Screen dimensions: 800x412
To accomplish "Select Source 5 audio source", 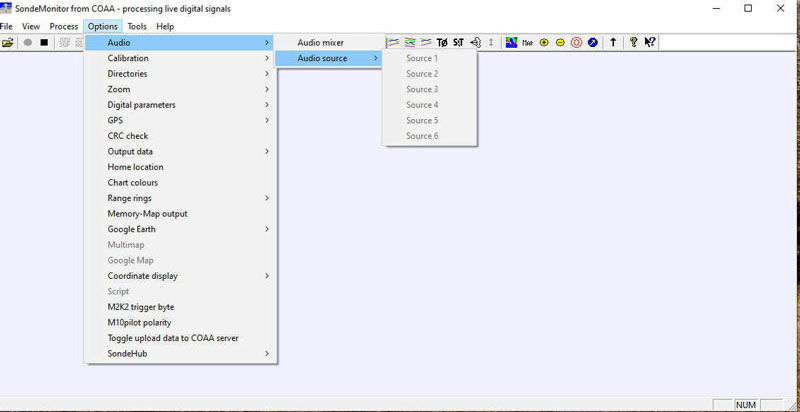I will (x=430, y=120).
